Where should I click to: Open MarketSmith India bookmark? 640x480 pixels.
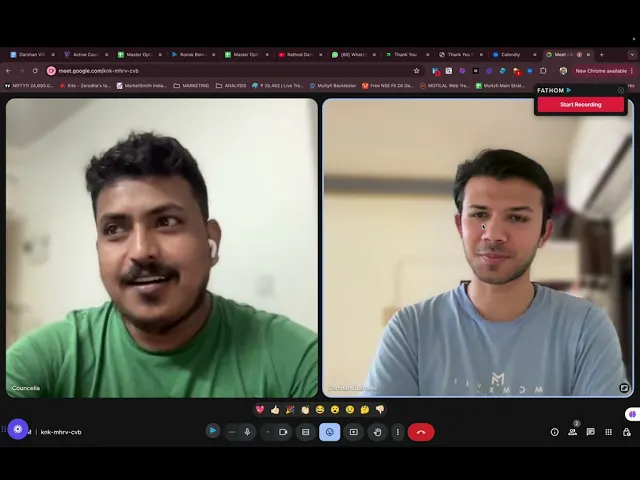[x=142, y=86]
